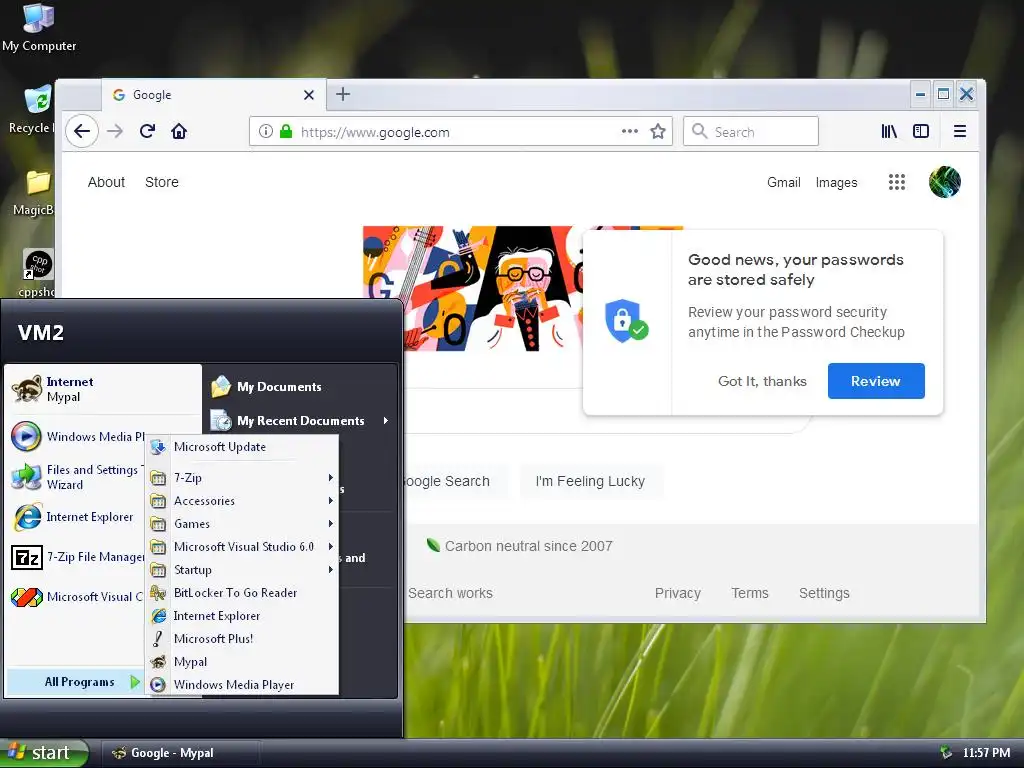1024x768 pixels.
Task: Open the Settings footer link
Action: [x=824, y=593]
